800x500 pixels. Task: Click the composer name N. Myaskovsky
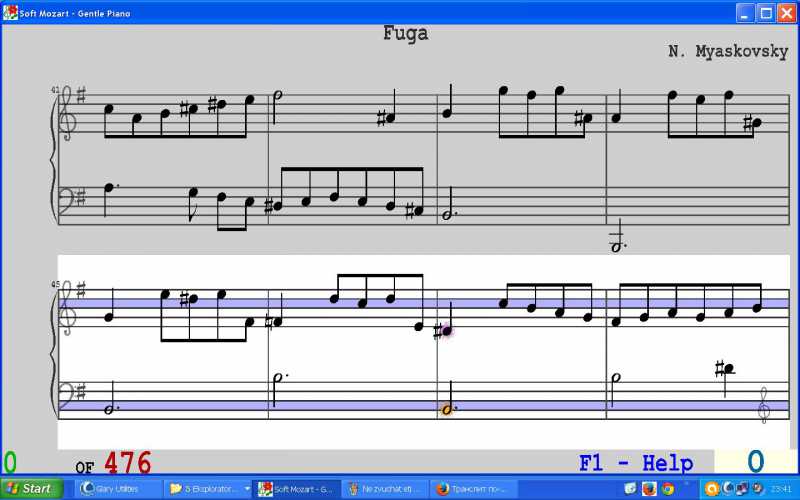[x=728, y=52]
